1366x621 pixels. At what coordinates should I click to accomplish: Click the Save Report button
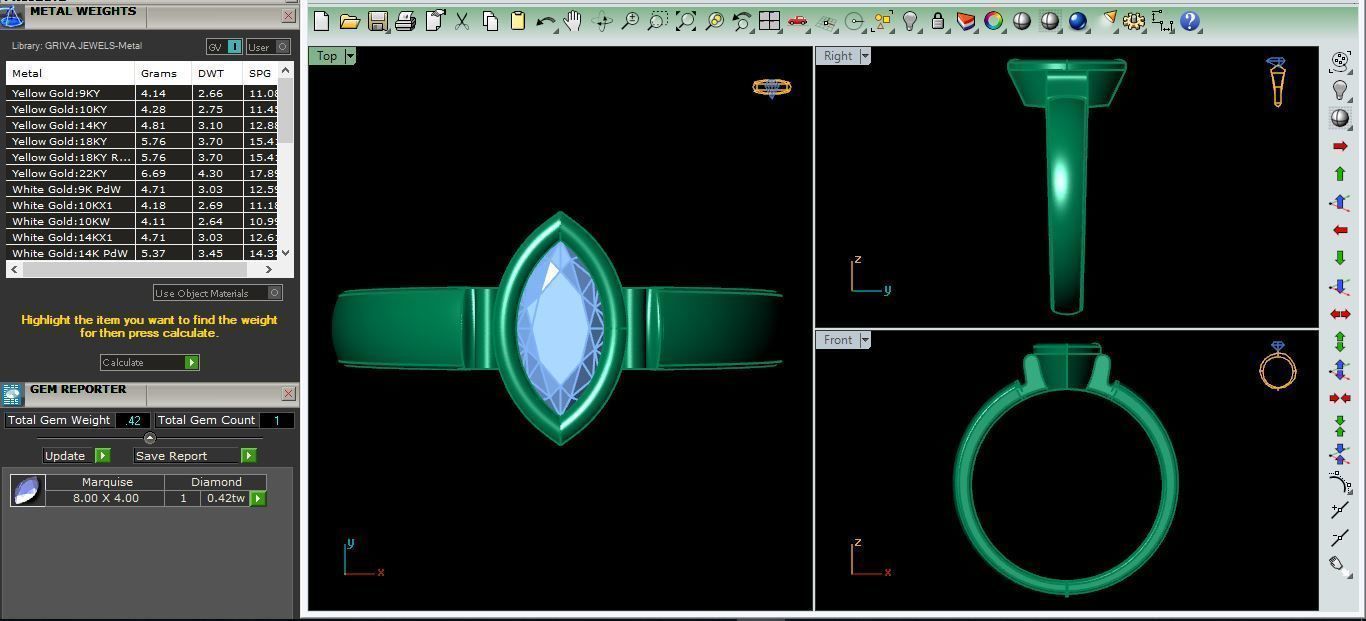pyautogui.click(x=195, y=455)
